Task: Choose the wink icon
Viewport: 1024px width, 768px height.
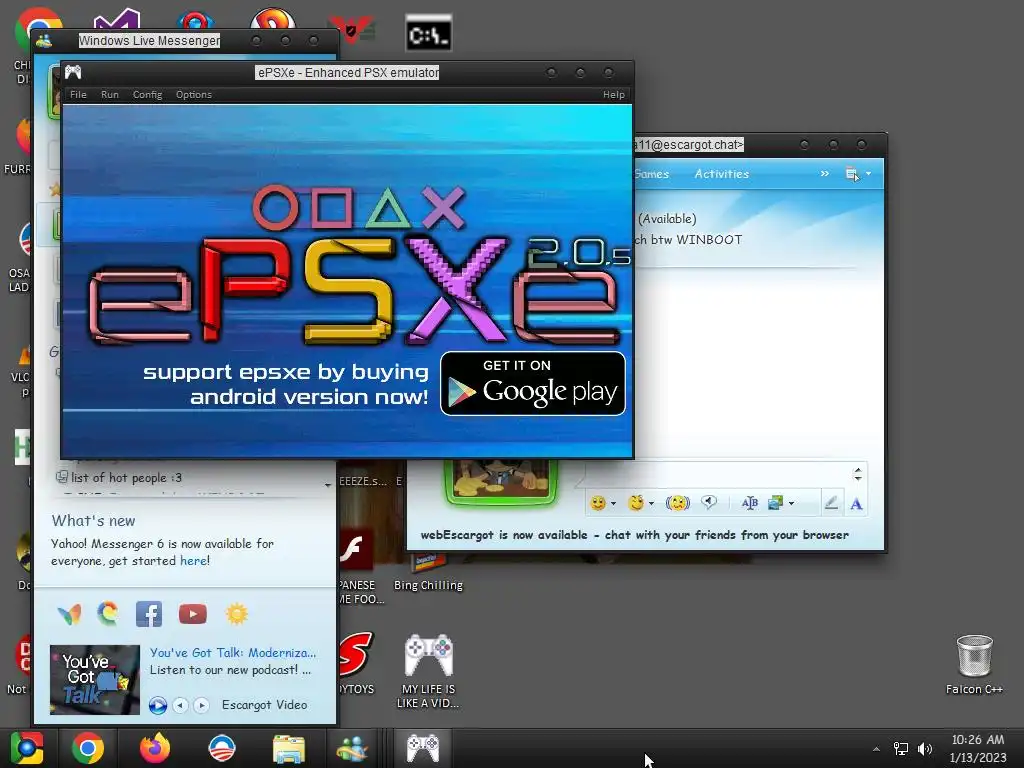Action: click(635, 503)
